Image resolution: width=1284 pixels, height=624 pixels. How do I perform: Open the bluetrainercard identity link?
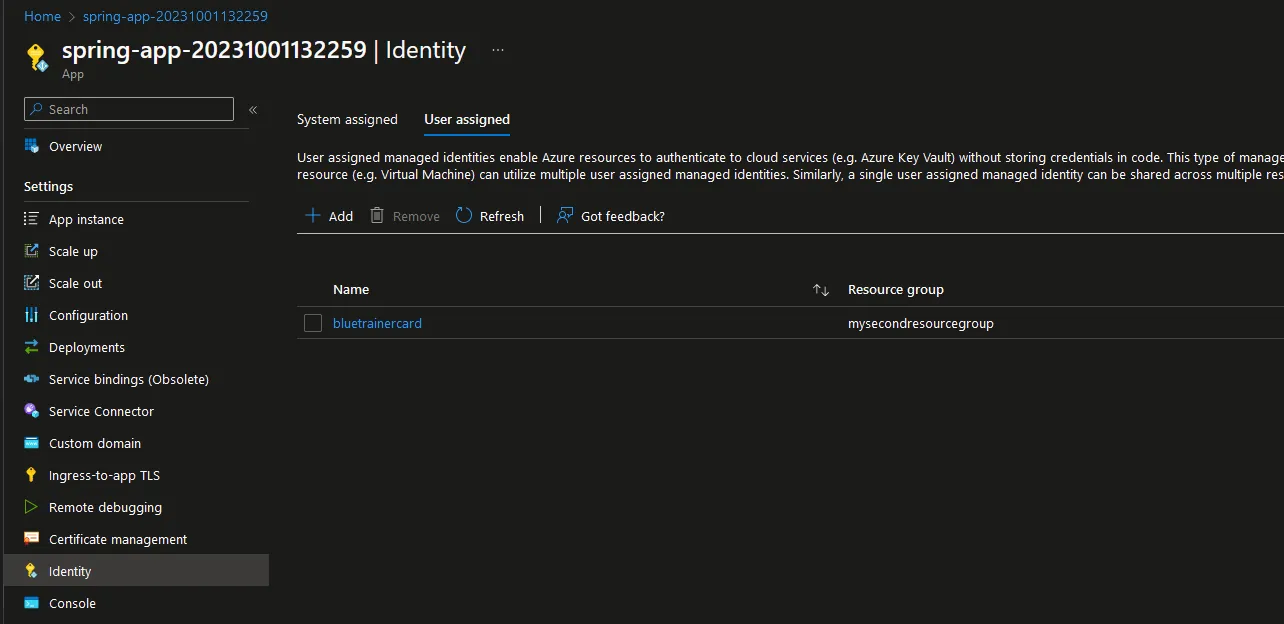coord(377,323)
